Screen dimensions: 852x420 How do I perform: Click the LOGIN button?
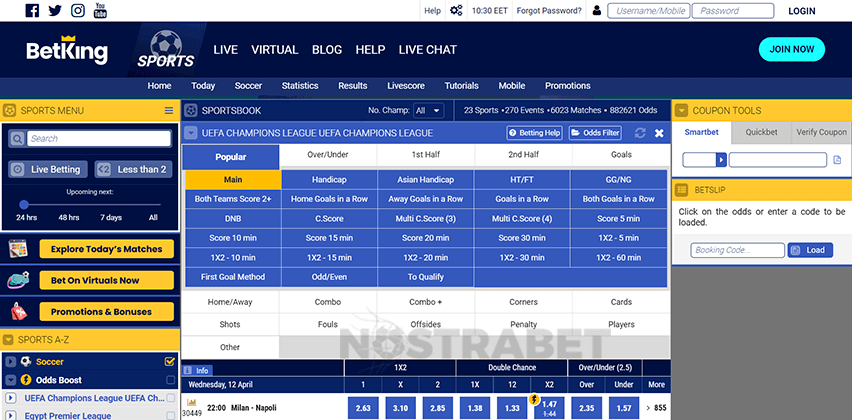point(801,11)
